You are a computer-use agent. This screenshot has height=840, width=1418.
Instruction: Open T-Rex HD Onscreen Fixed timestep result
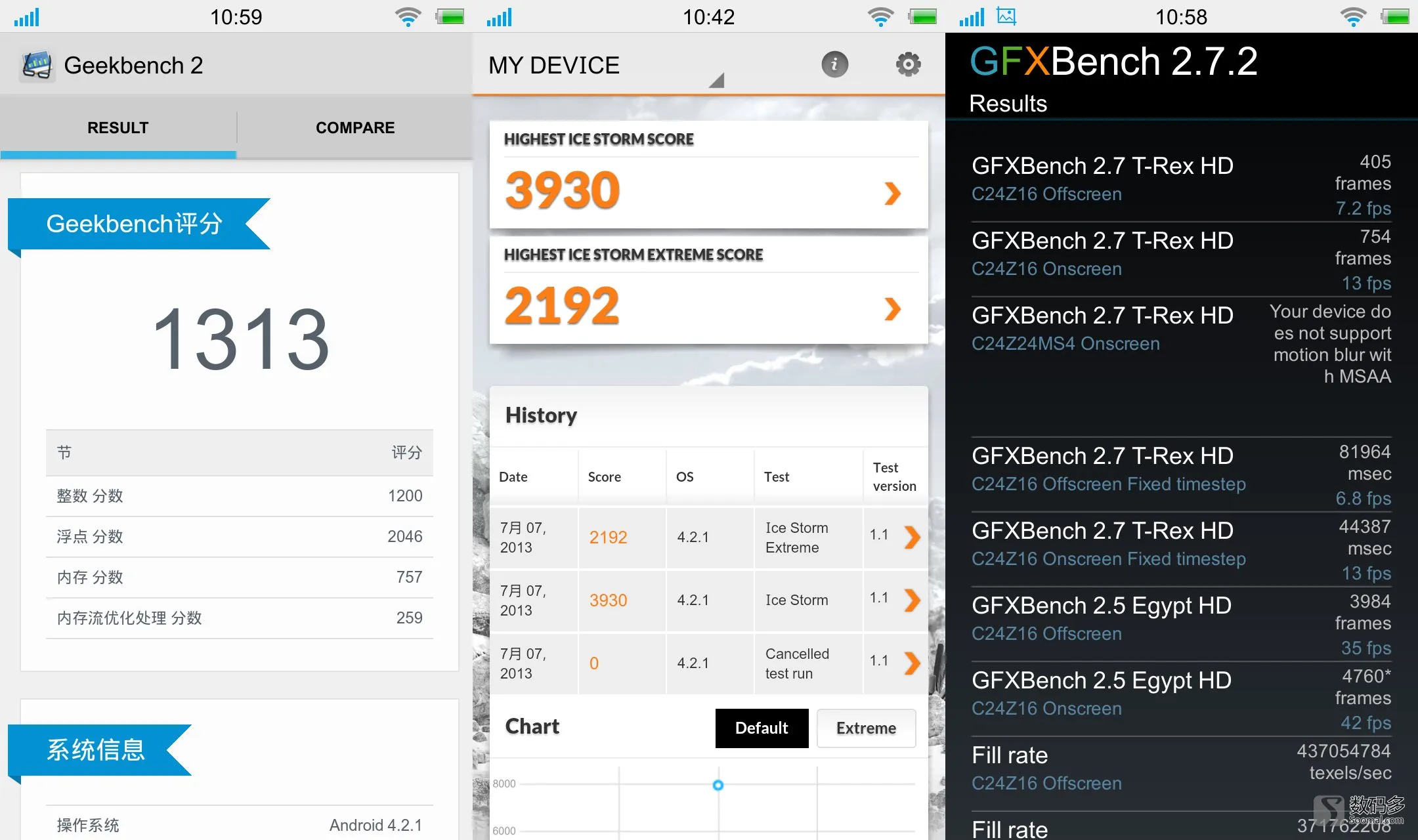(1181, 550)
